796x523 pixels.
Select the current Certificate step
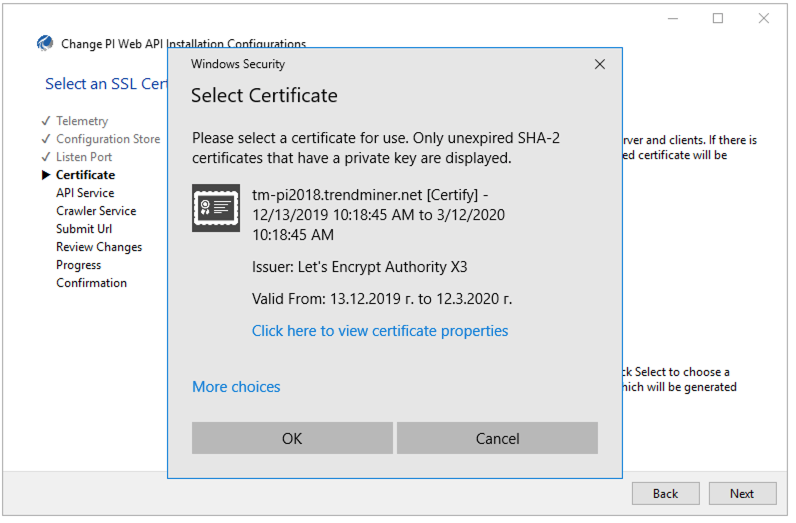pyautogui.click(x=85, y=175)
